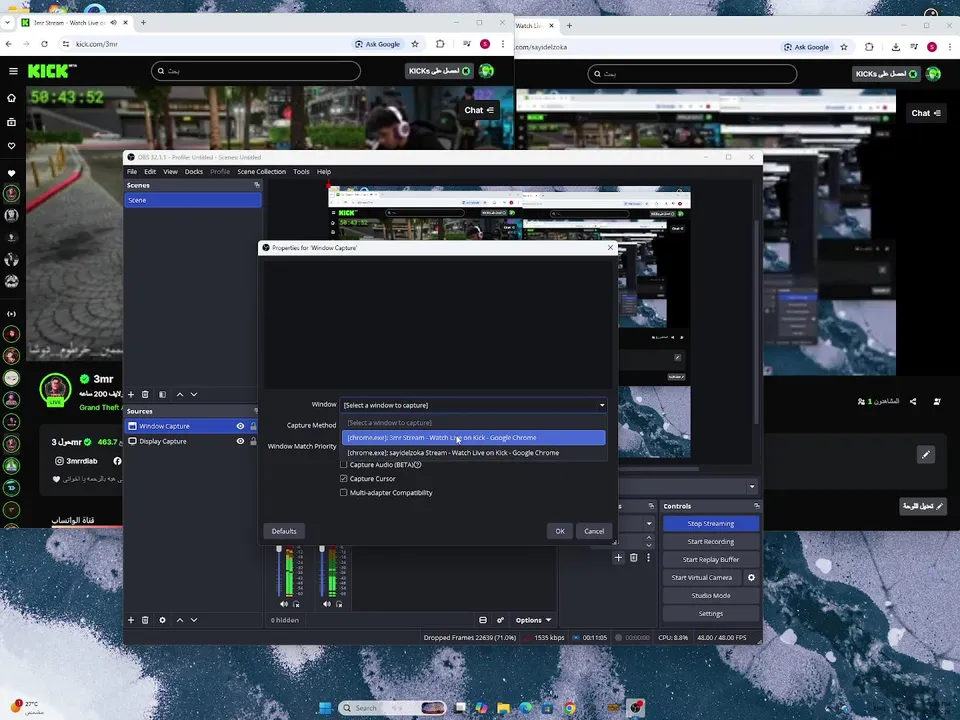The width and height of the screenshot is (960, 720).
Task: Add a new source in Sources panel
Action: [x=130, y=620]
